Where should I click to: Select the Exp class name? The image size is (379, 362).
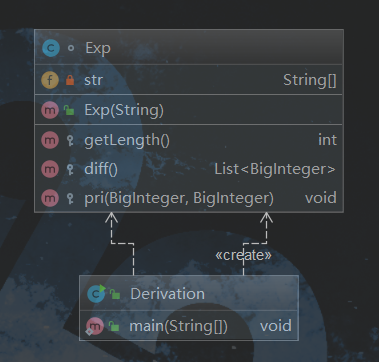tap(98, 48)
